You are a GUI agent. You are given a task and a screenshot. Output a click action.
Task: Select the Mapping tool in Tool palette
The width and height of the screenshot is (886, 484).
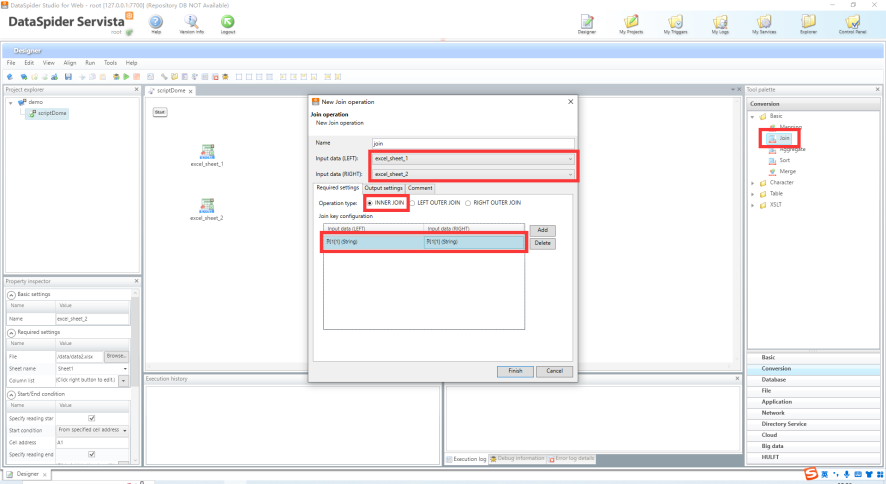[x=785, y=127]
